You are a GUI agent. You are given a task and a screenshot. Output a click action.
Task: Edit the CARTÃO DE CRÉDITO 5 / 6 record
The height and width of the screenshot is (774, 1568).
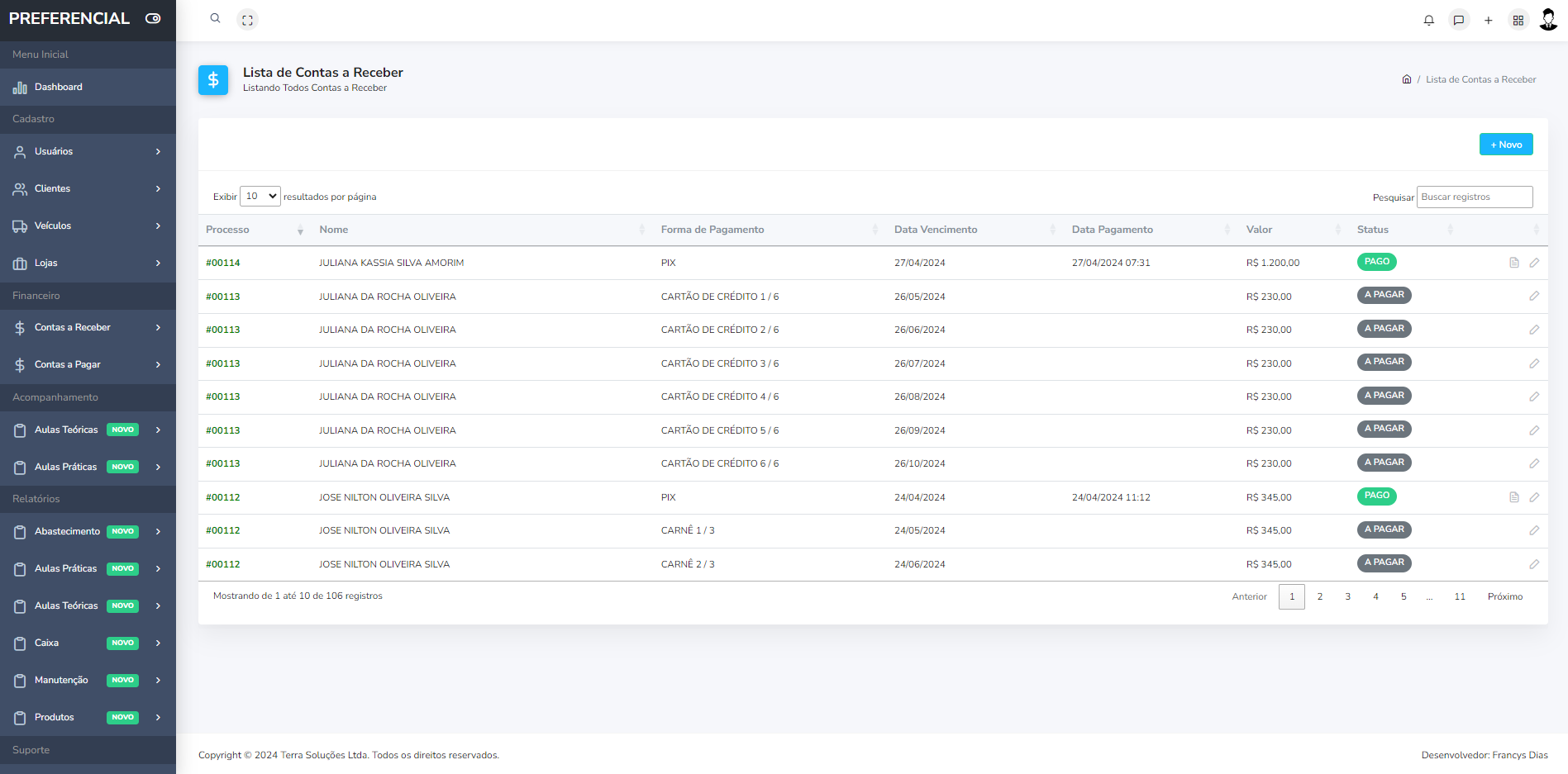[x=1534, y=430]
